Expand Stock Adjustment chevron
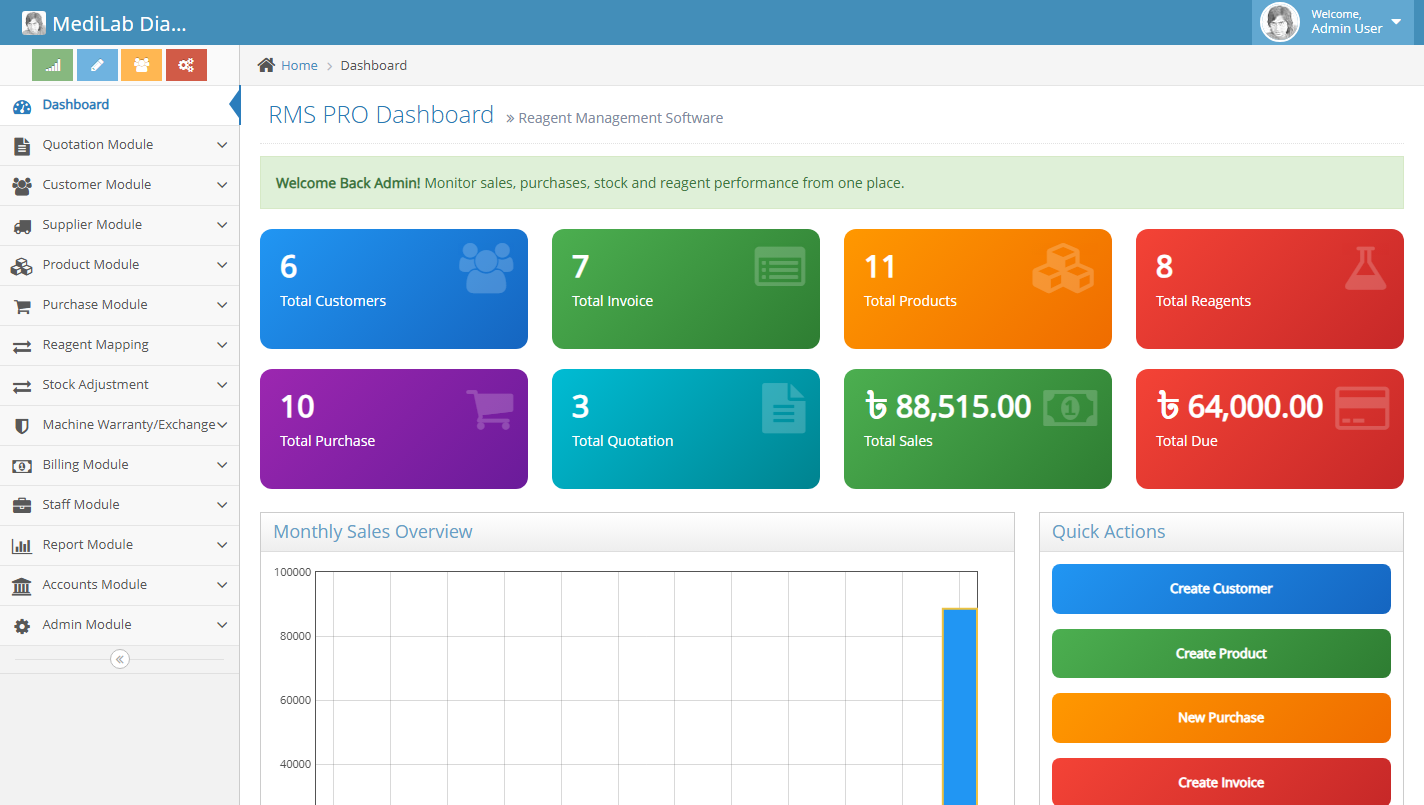The width and height of the screenshot is (1424, 805). pos(222,385)
